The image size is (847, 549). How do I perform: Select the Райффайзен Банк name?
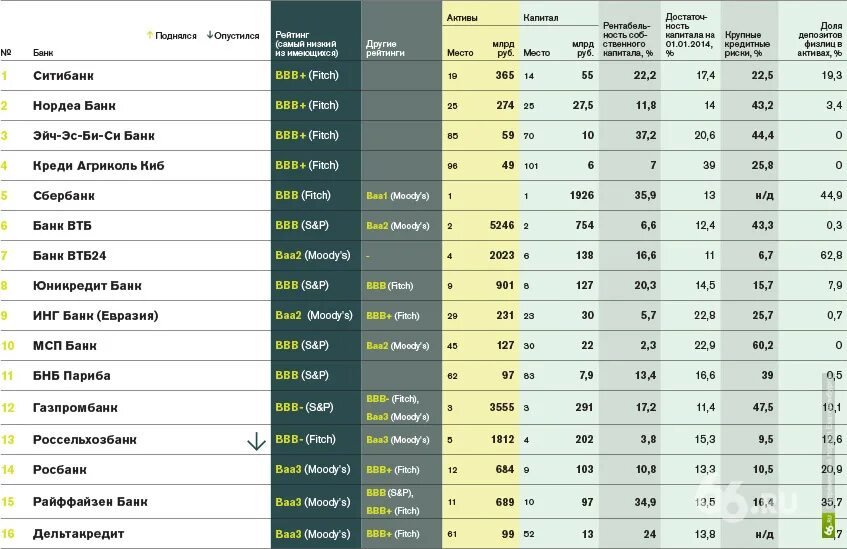90,501
